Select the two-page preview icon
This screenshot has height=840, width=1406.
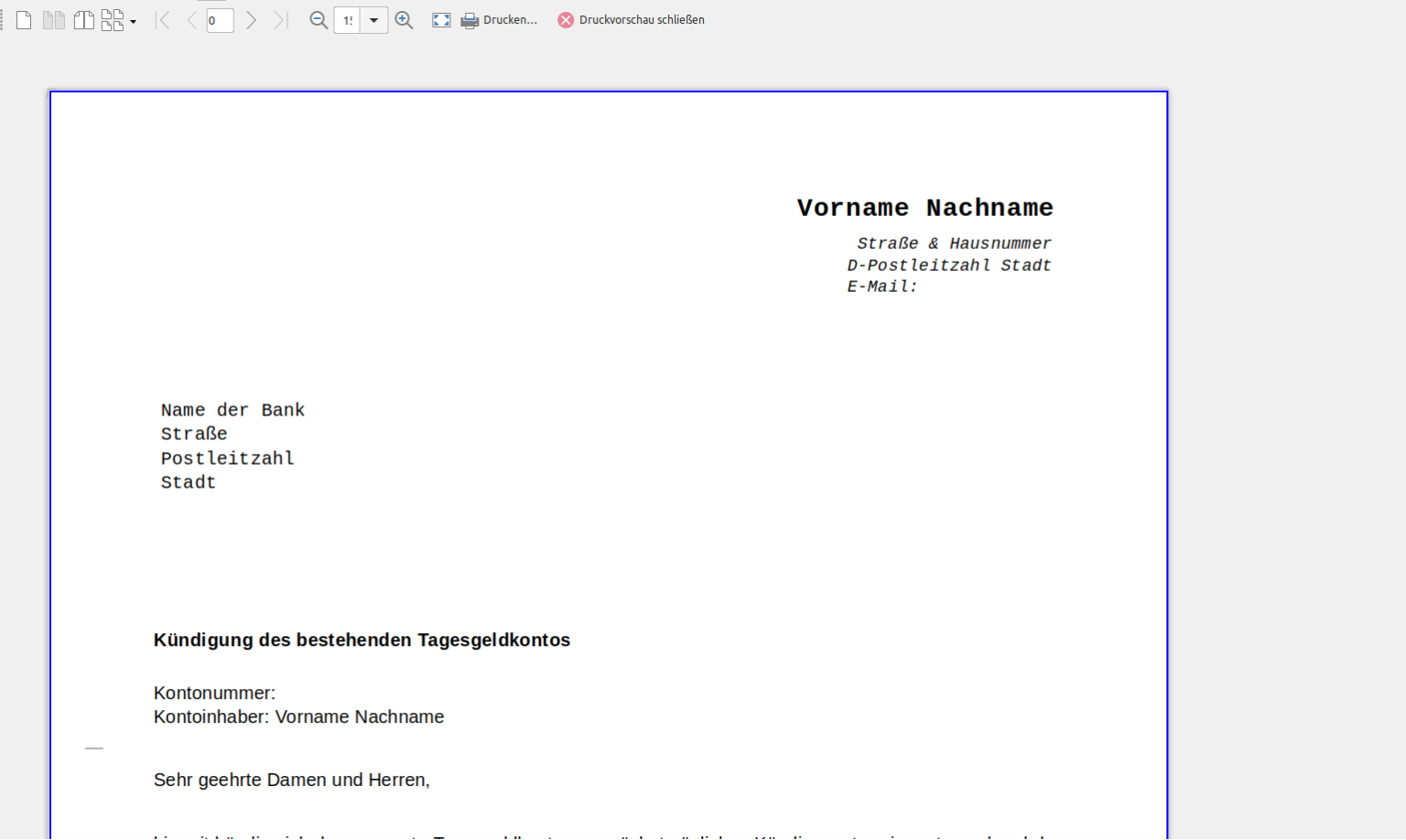coord(54,19)
